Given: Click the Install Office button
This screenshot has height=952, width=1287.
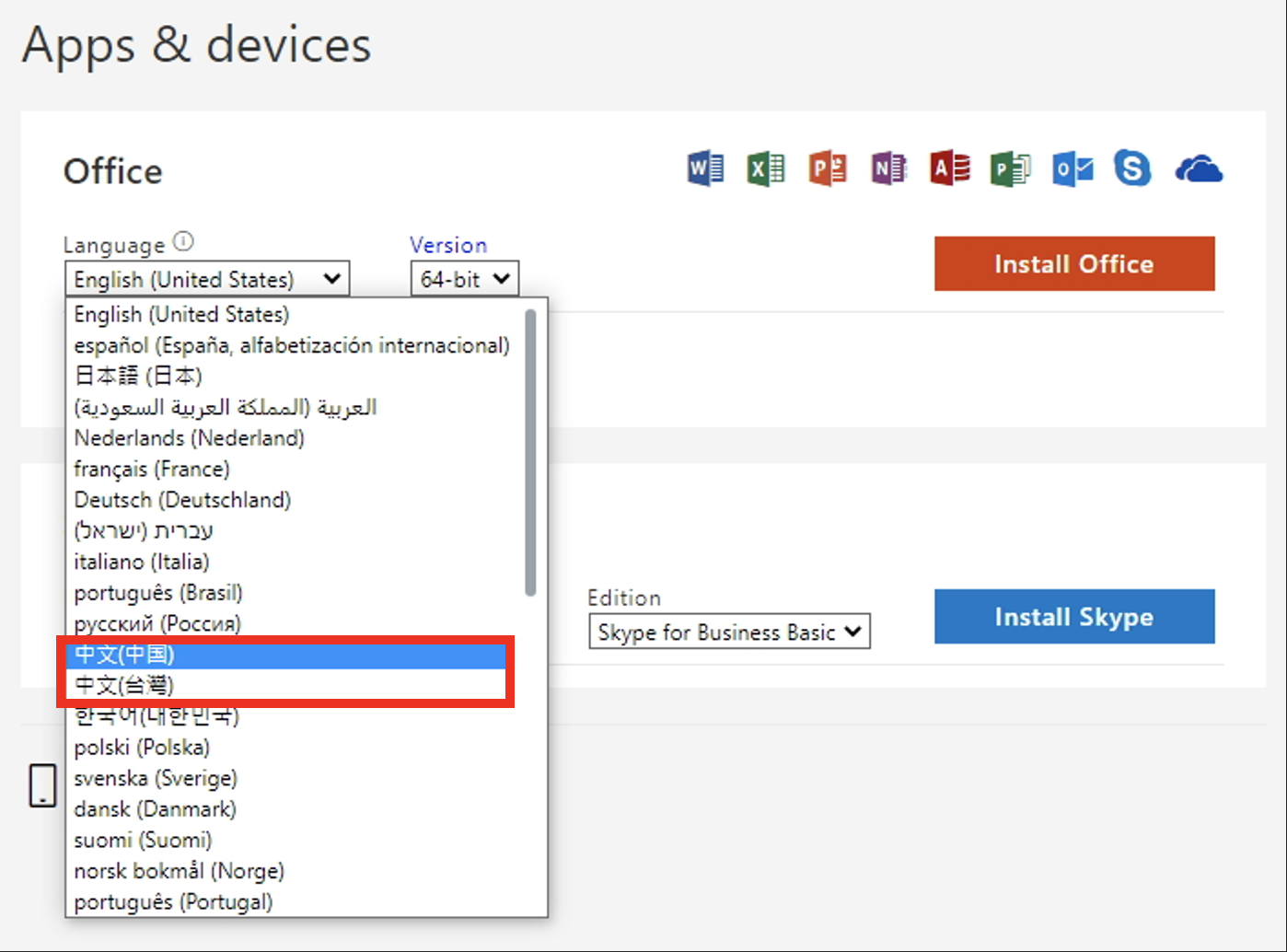Looking at the screenshot, I should 1074,263.
